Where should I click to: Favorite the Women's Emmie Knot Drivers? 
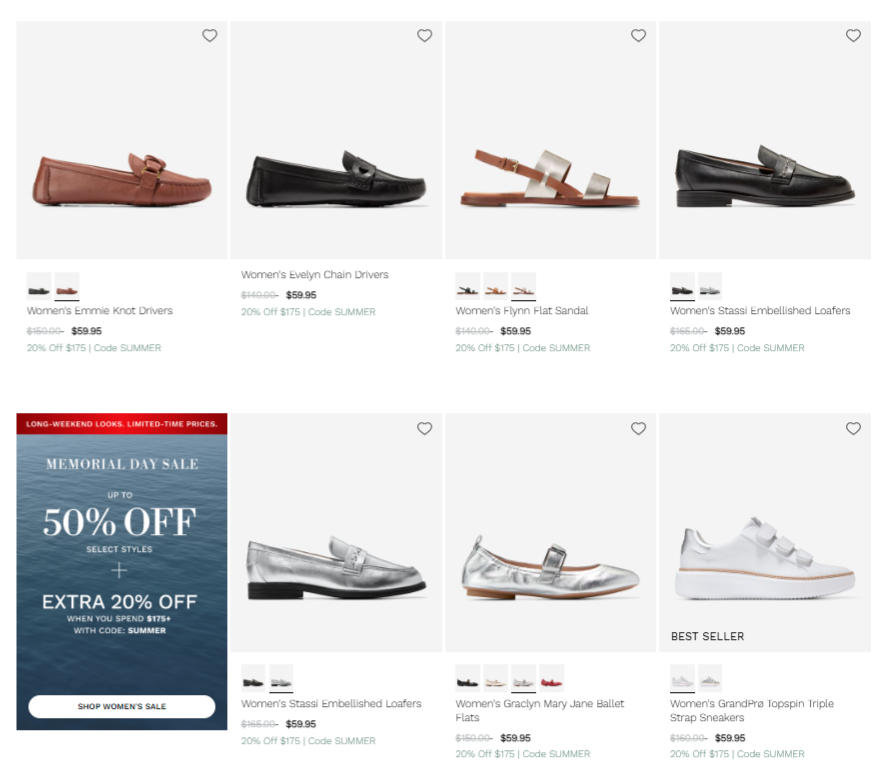[209, 35]
